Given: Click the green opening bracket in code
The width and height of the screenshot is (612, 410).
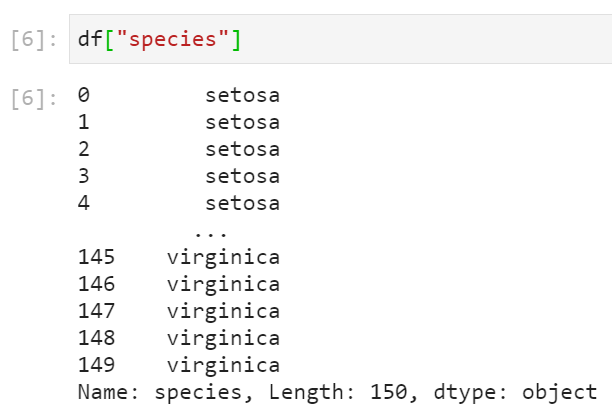Looking at the screenshot, I should point(110,39).
